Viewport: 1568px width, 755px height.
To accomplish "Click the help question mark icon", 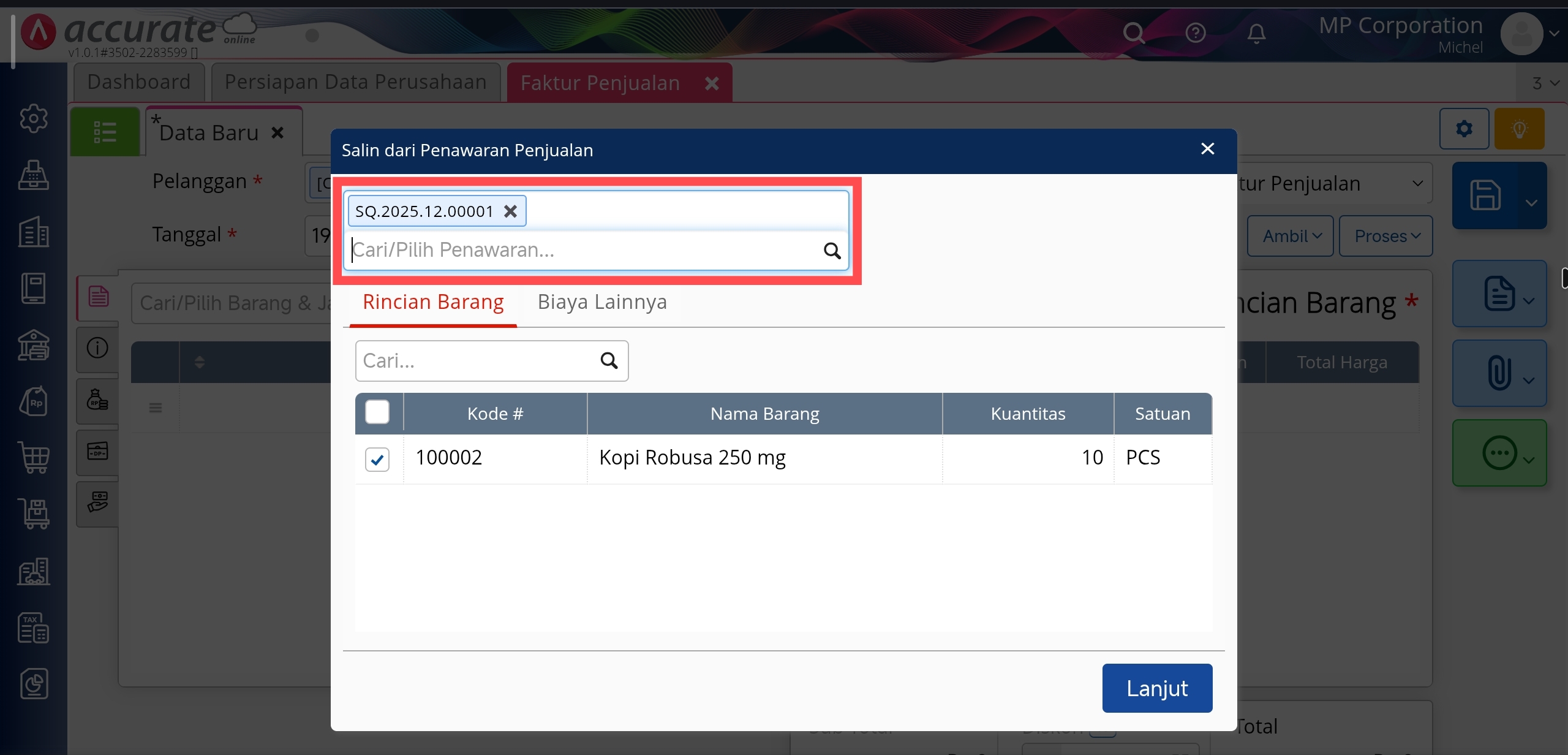I will pyautogui.click(x=1195, y=33).
